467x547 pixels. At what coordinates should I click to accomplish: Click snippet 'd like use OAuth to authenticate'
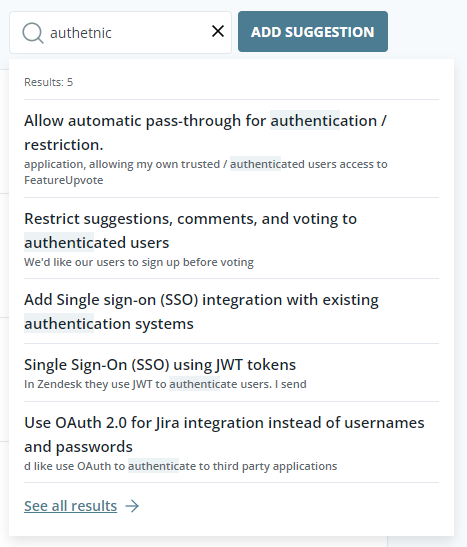pos(181,466)
